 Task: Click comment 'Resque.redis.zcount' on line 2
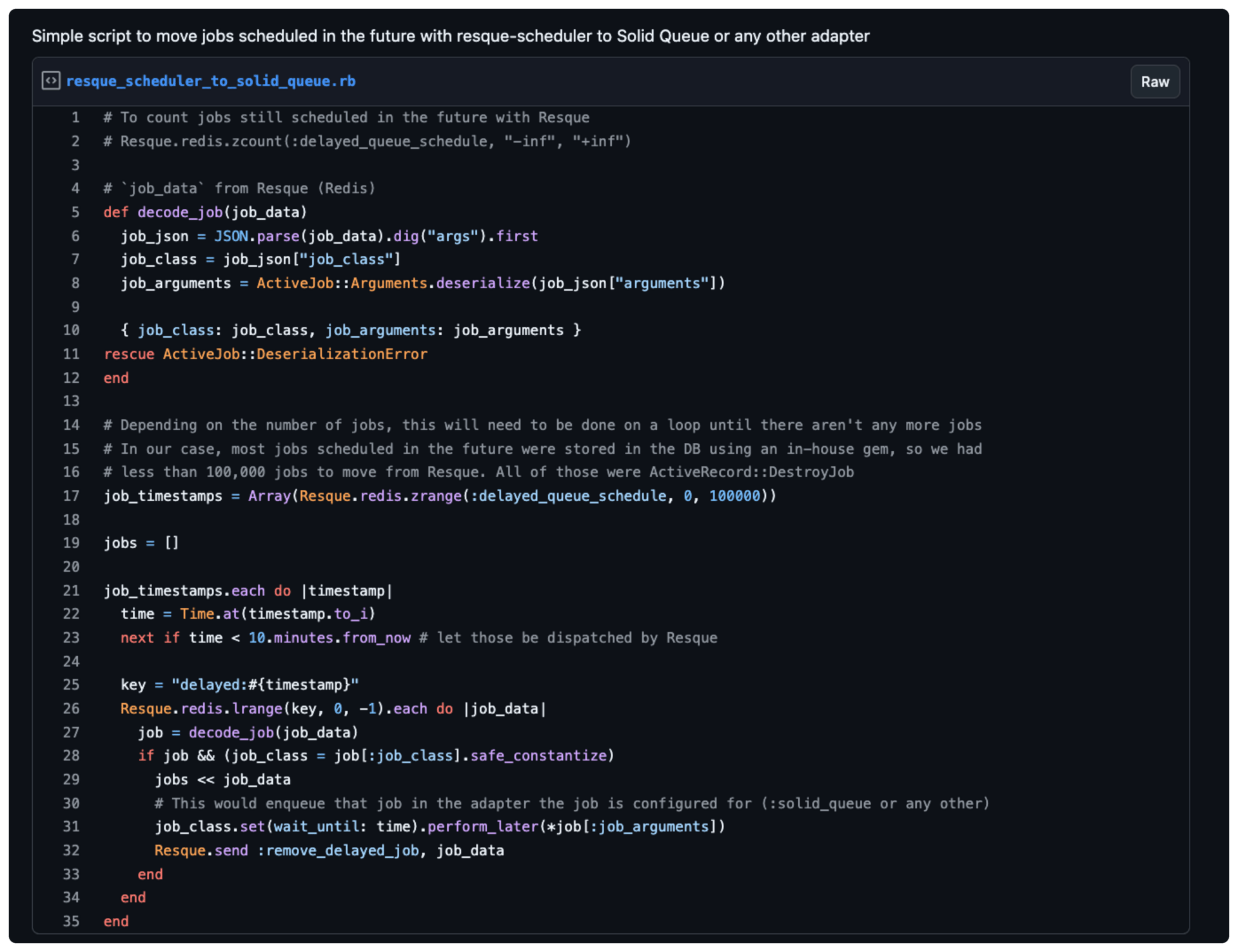tap(201, 142)
